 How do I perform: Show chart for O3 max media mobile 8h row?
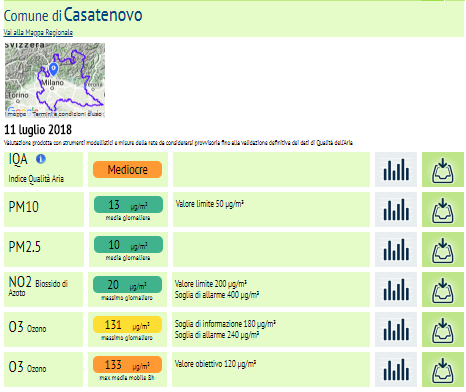(396, 370)
